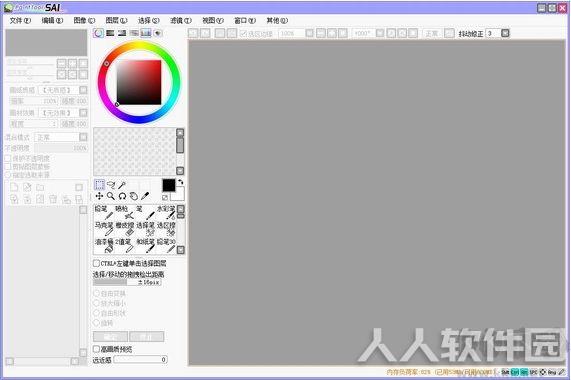Click the 远近感 value field
This screenshot has width=571, height=380.
tap(140, 360)
